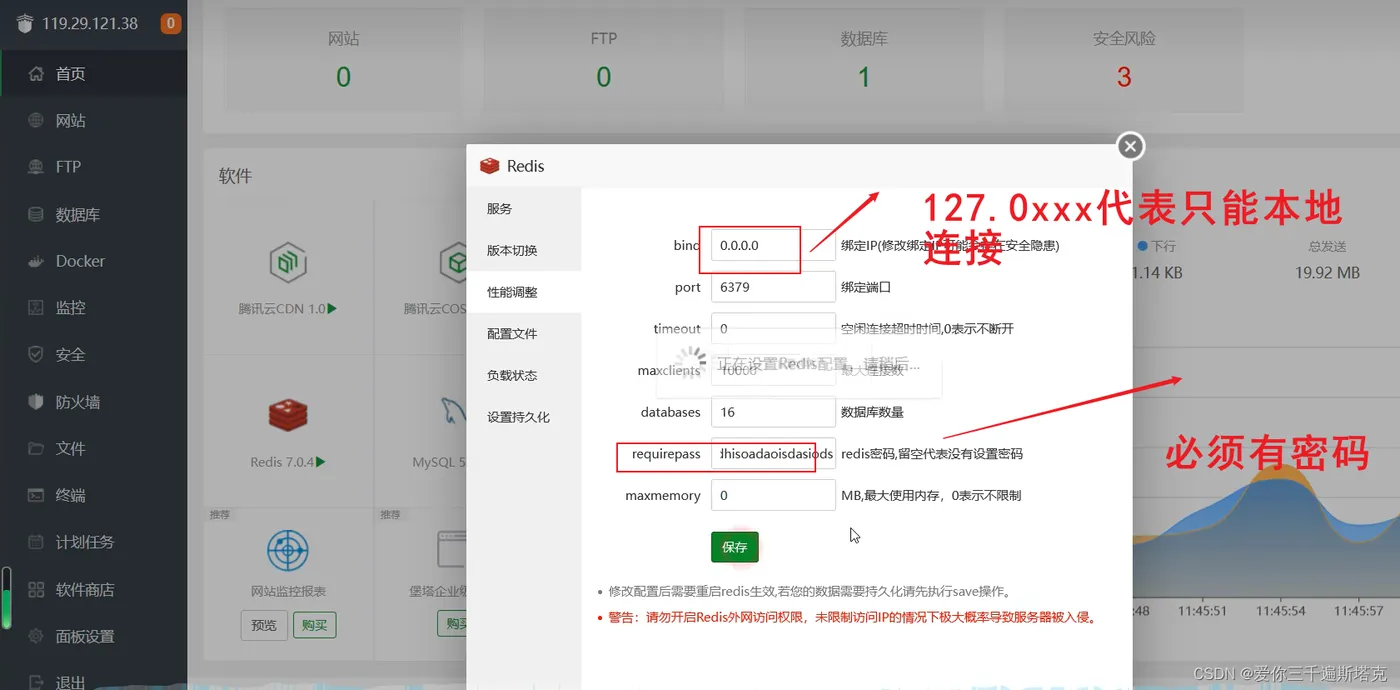This screenshot has height=690, width=1400.
Task: Click the orange 0 notification badge
Action: tap(171, 23)
